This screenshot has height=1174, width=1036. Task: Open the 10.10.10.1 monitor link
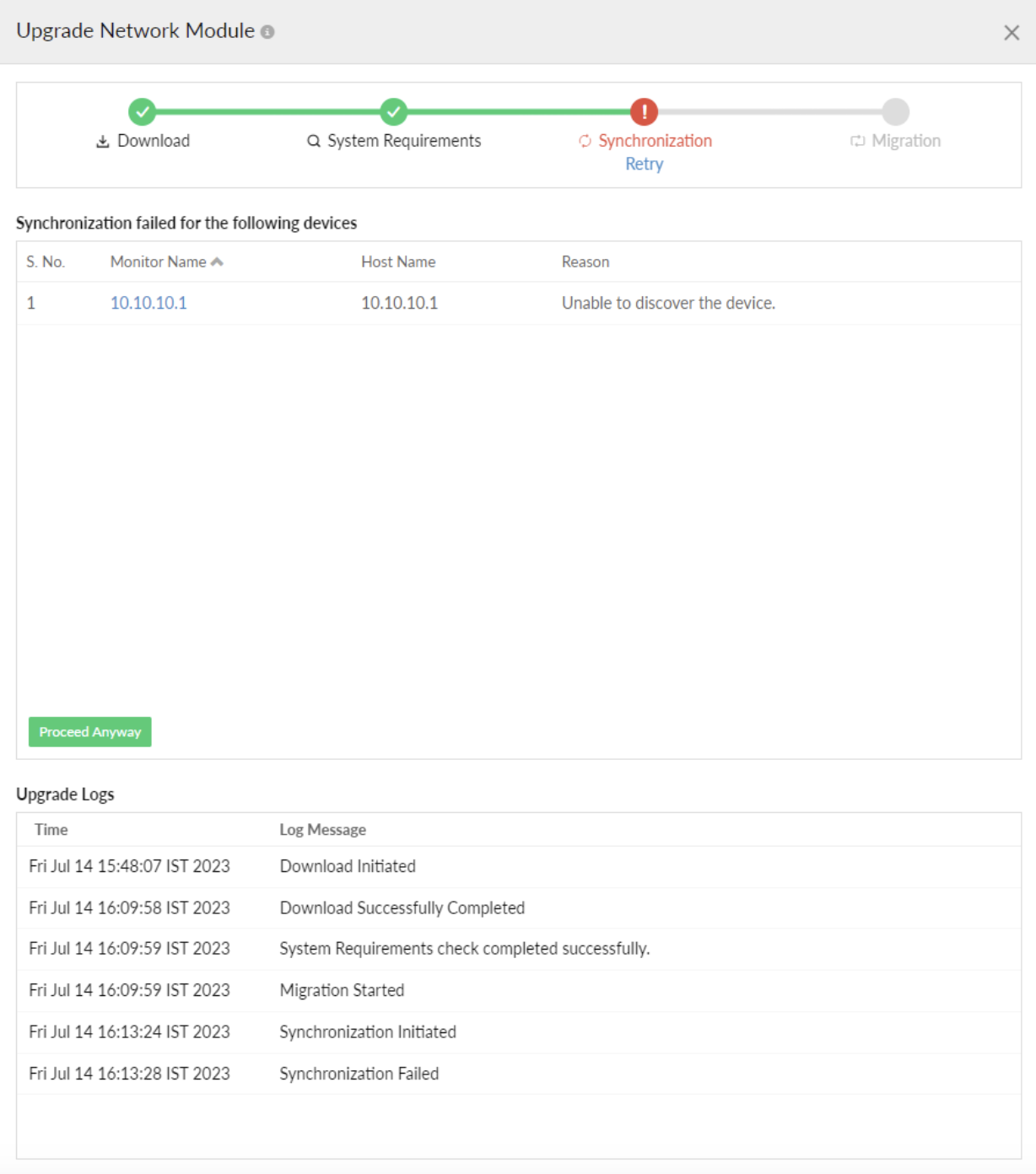tap(148, 303)
